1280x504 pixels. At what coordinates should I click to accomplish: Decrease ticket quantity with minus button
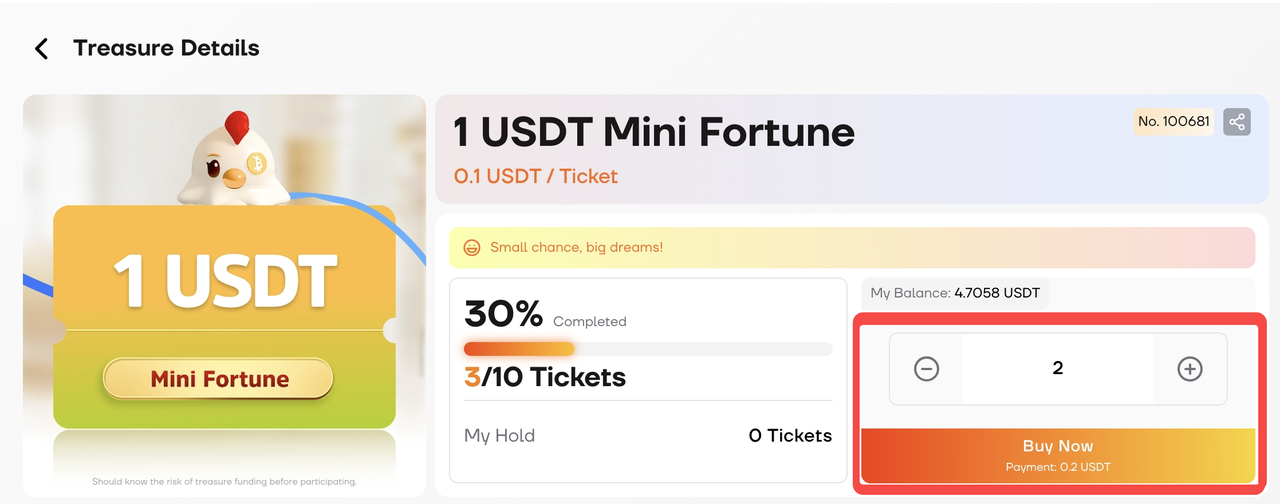click(x=927, y=369)
